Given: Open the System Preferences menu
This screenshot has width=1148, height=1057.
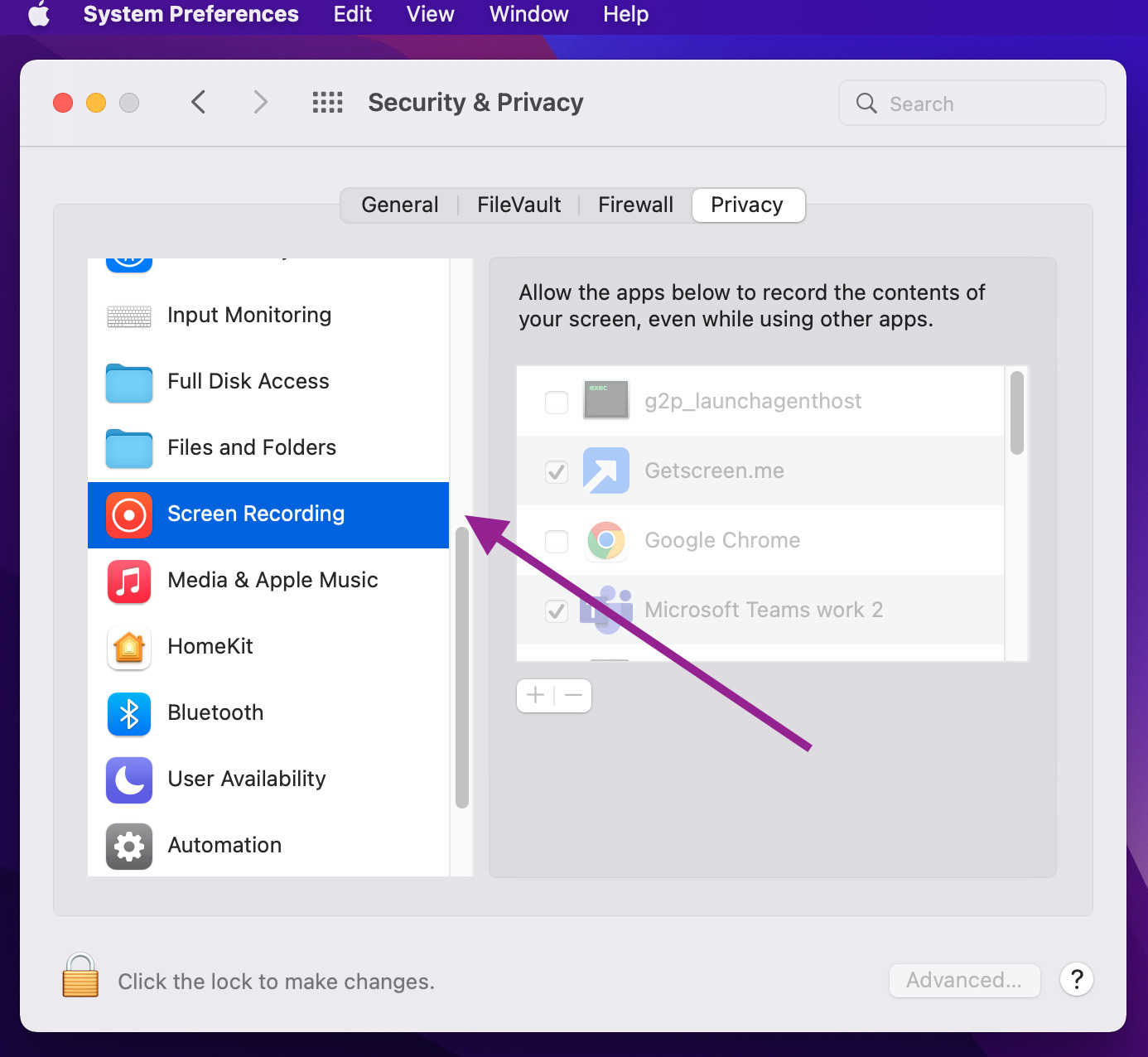Looking at the screenshot, I should click(x=191, y=14).
